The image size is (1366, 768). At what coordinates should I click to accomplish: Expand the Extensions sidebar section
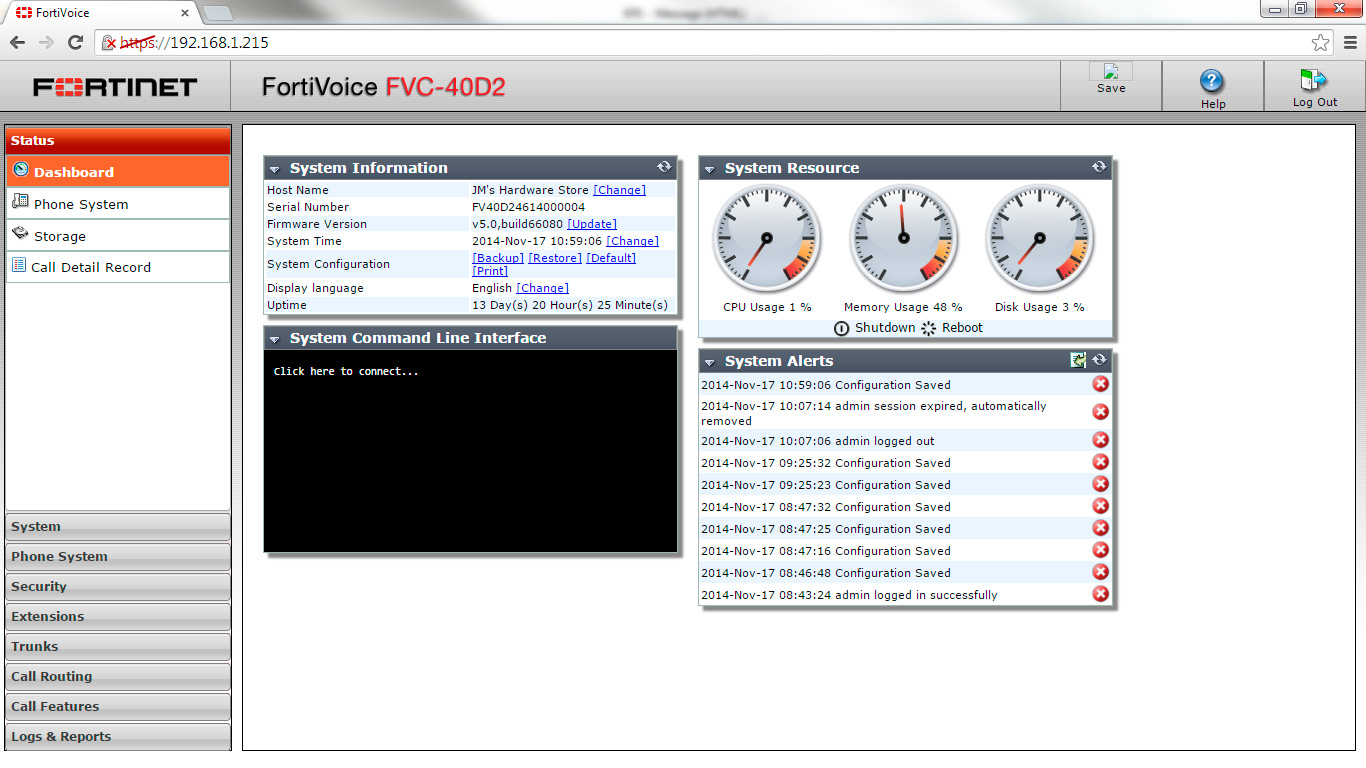118,616
